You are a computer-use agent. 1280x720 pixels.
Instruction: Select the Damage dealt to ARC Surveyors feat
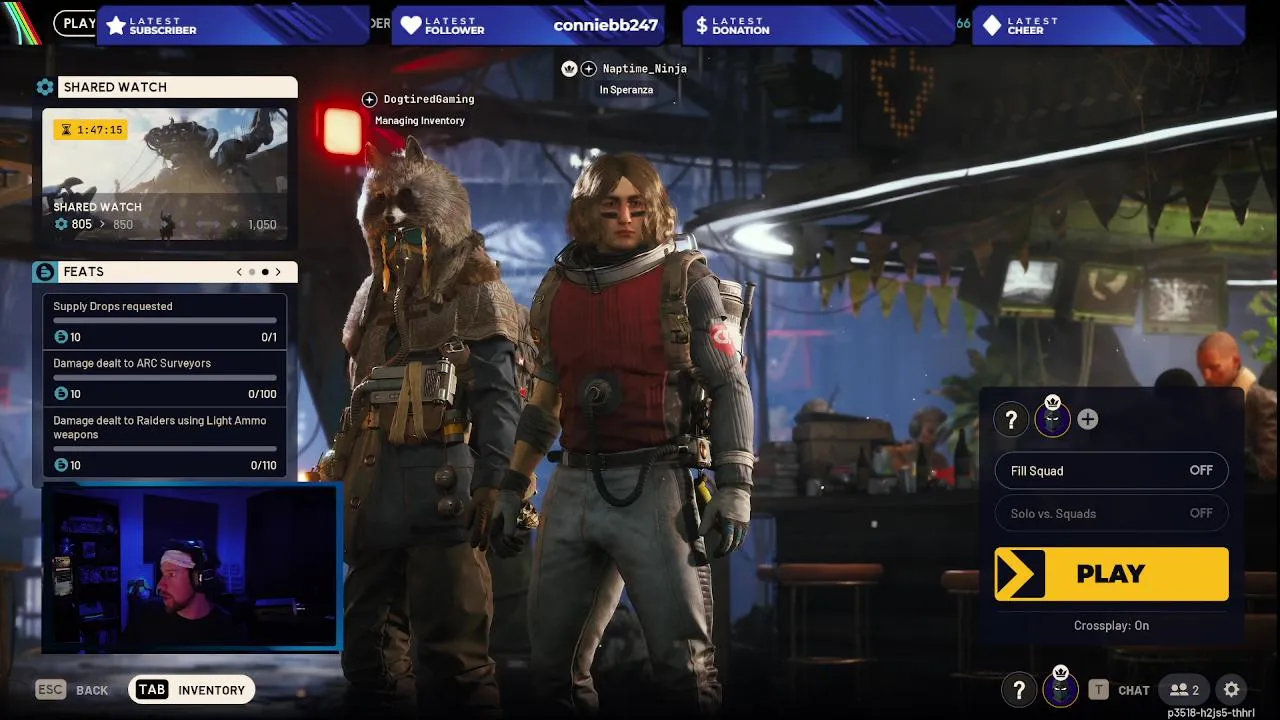pyautogui.click(x=165, y=378)
